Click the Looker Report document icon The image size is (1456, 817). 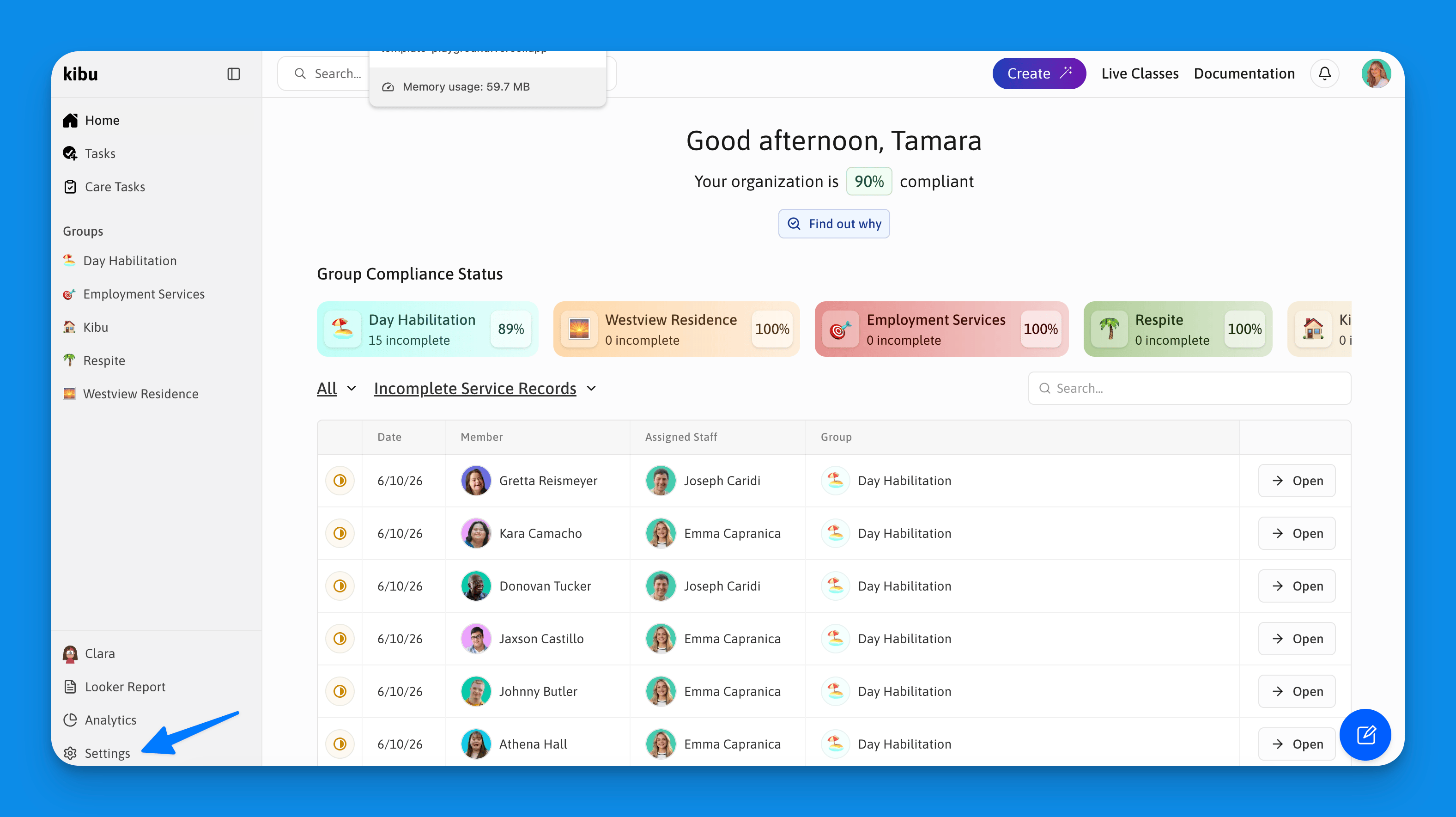pyautogui.click(x=70, y=687)
